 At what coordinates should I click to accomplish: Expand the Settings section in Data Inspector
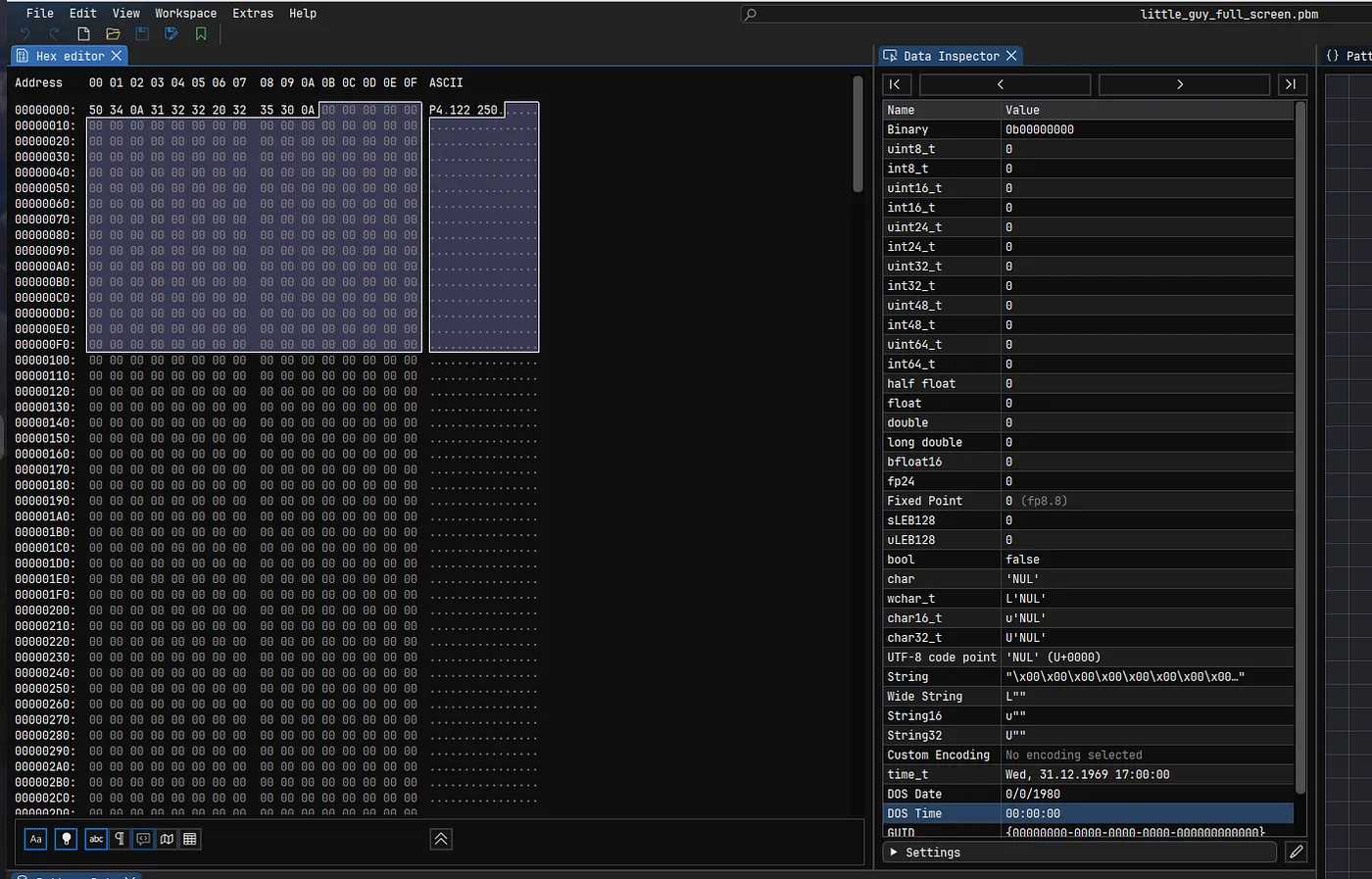click(x=1082, y=853)
